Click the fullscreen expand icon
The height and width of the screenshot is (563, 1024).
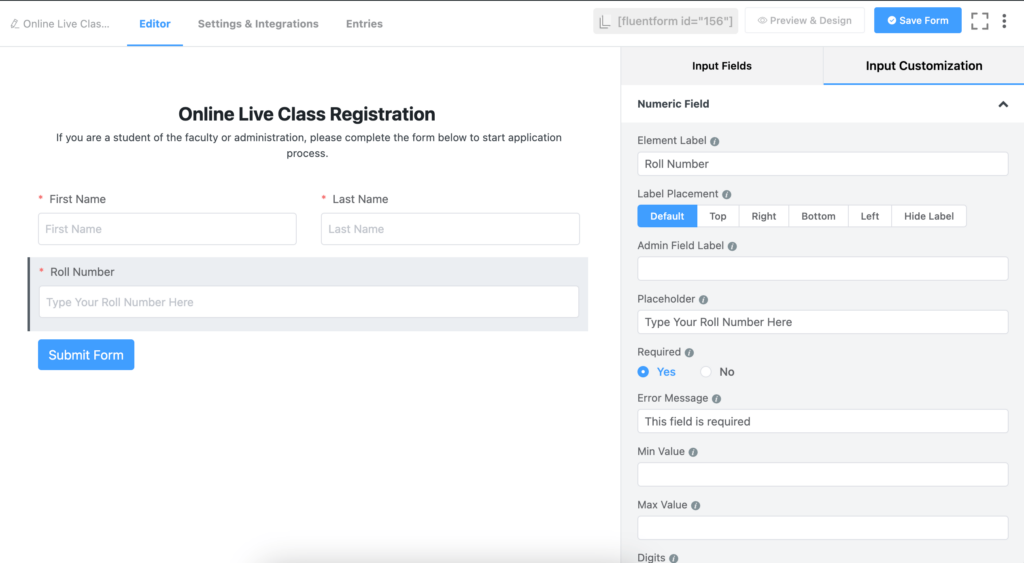pyautogui.click(x=980, y=21)
